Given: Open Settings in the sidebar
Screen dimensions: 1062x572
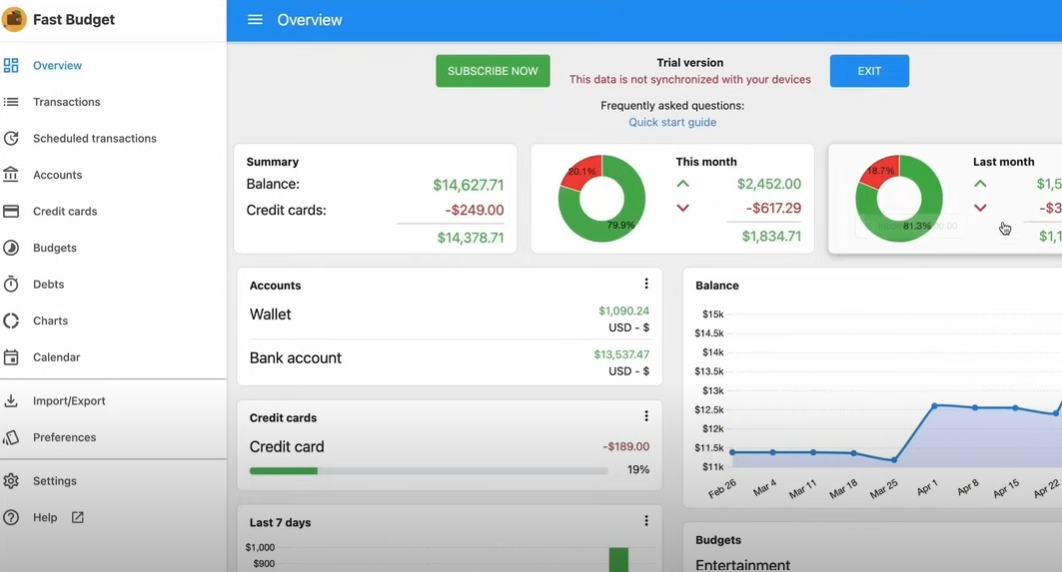Looking at the screenshot, I should coord(55,481).
